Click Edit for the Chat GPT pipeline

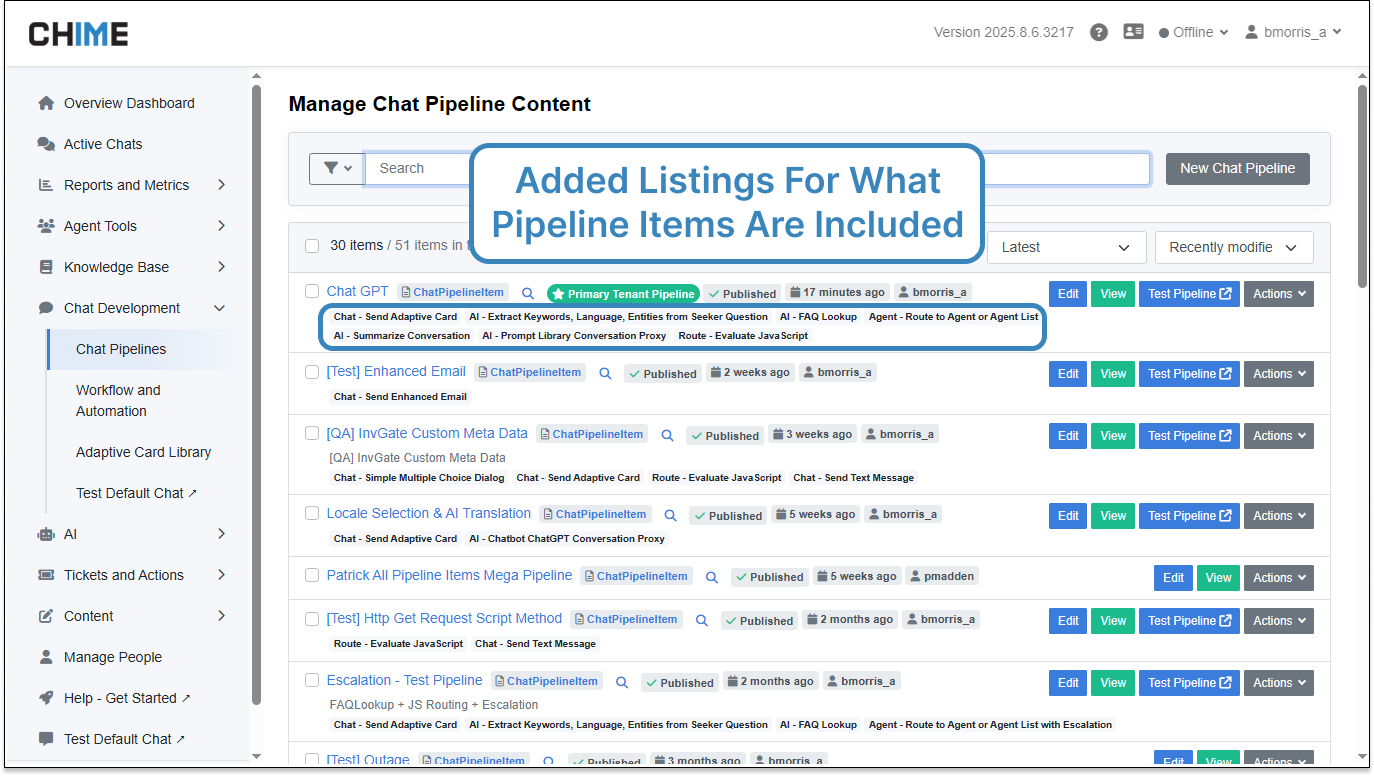click(x=1068, y=294)
